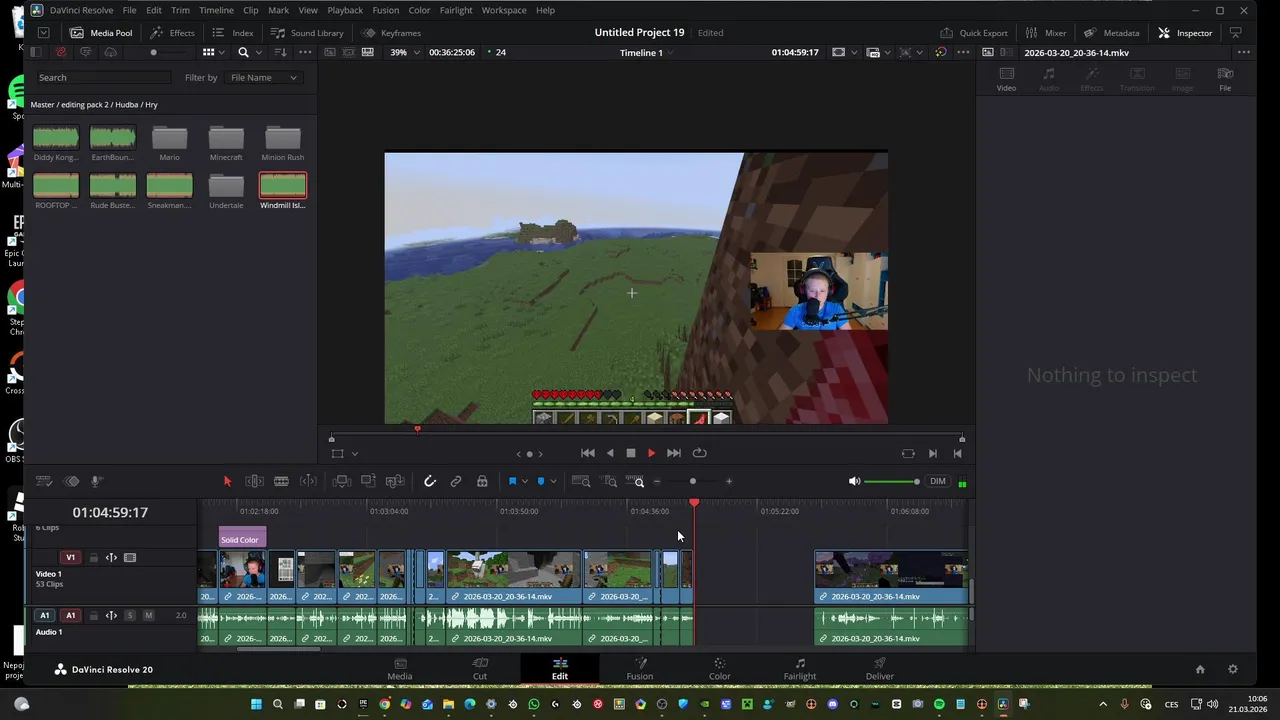Open Project Settings gear icon
1280x720 pixels.
[x=1232, y=669]
